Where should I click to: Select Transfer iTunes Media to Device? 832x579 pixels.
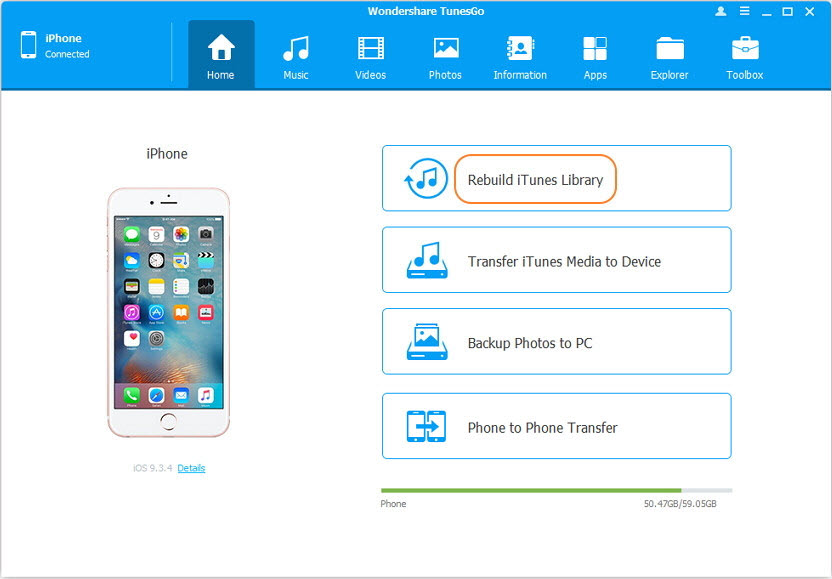556,260
